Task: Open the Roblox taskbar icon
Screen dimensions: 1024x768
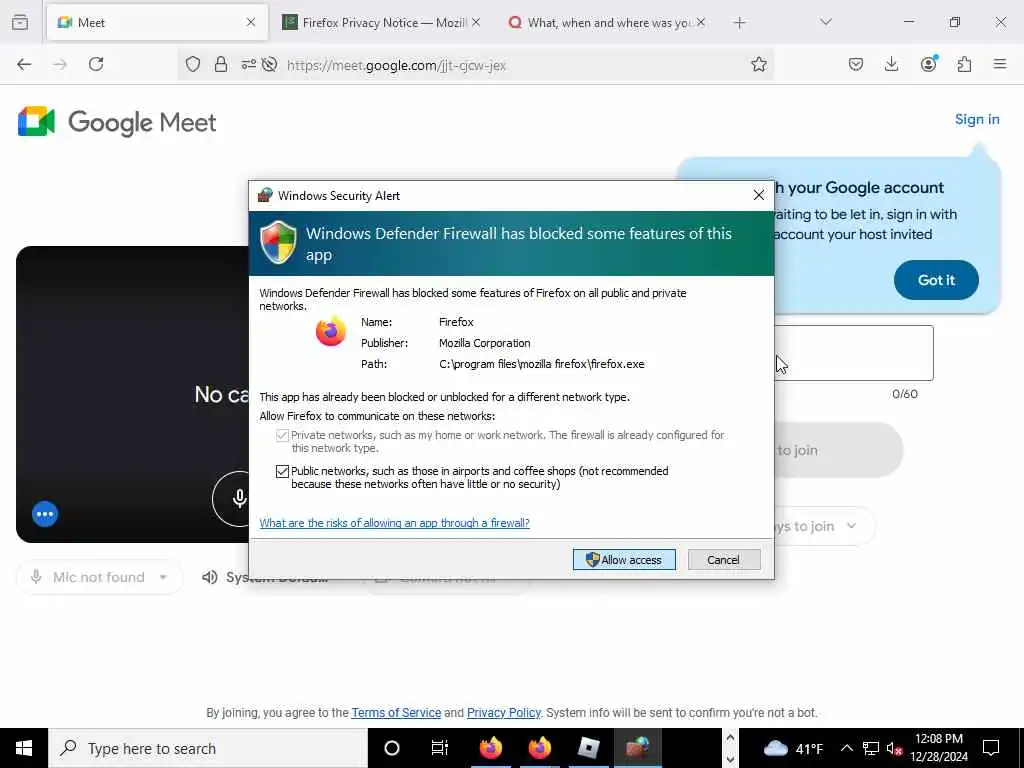Action: point(588,748)
